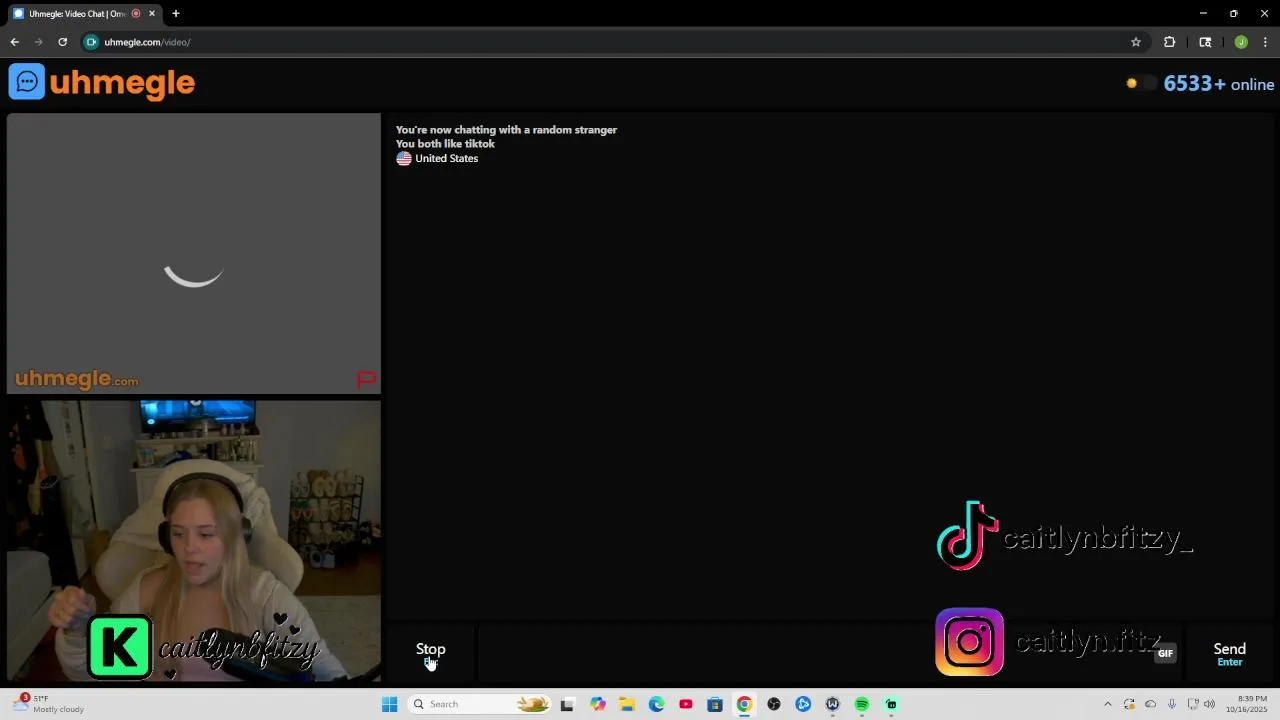Open the weather widget showing Mostly cloudy

click(x=50, y=704)
